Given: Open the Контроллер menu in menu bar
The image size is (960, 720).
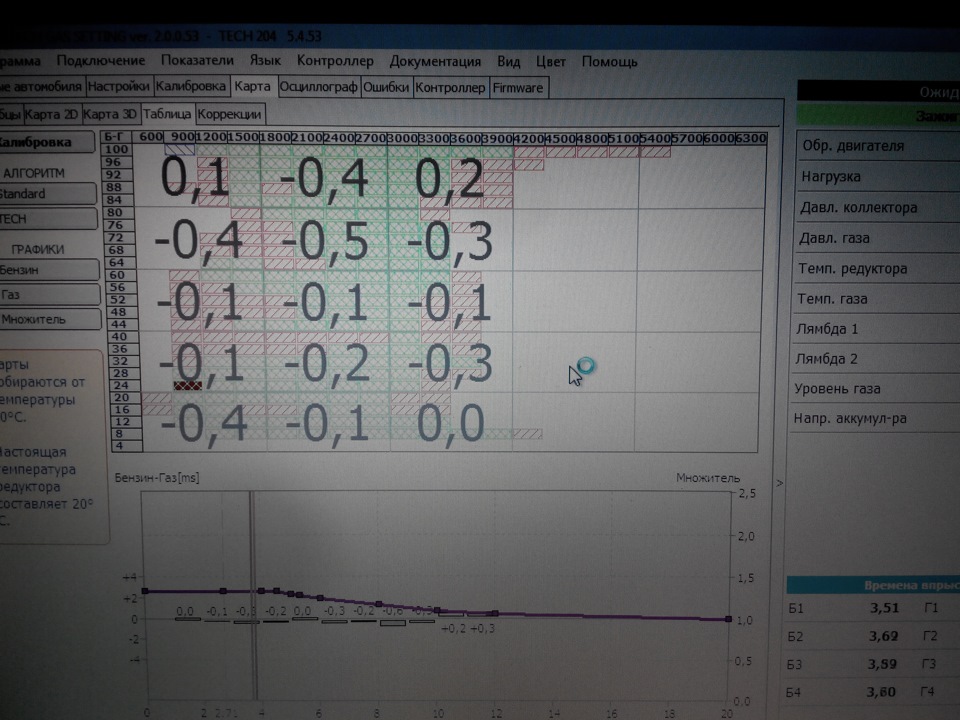Looking at the screenshot, I should (x=335, y=61).
